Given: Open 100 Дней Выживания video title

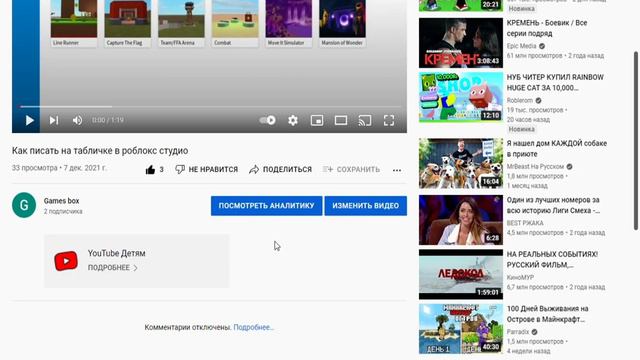Looking at the screenshot, I should (x=547, y=314).
